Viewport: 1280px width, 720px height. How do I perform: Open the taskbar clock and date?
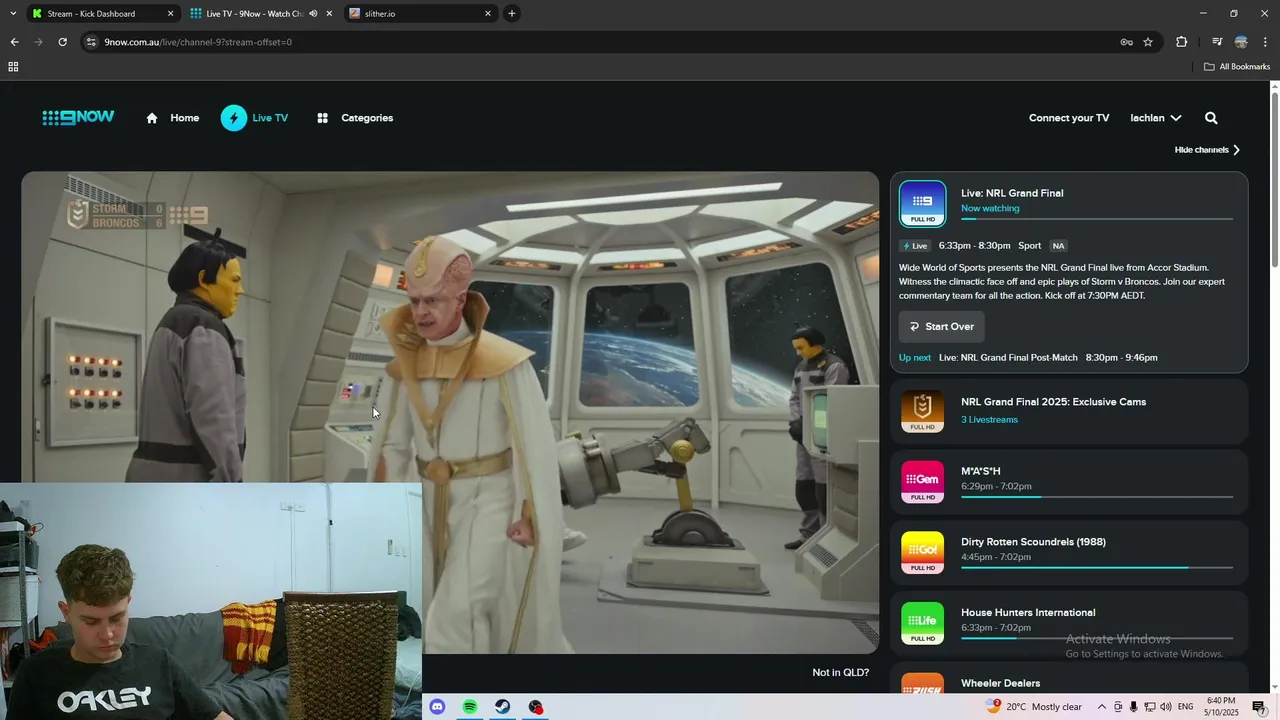click(1221, 707)
